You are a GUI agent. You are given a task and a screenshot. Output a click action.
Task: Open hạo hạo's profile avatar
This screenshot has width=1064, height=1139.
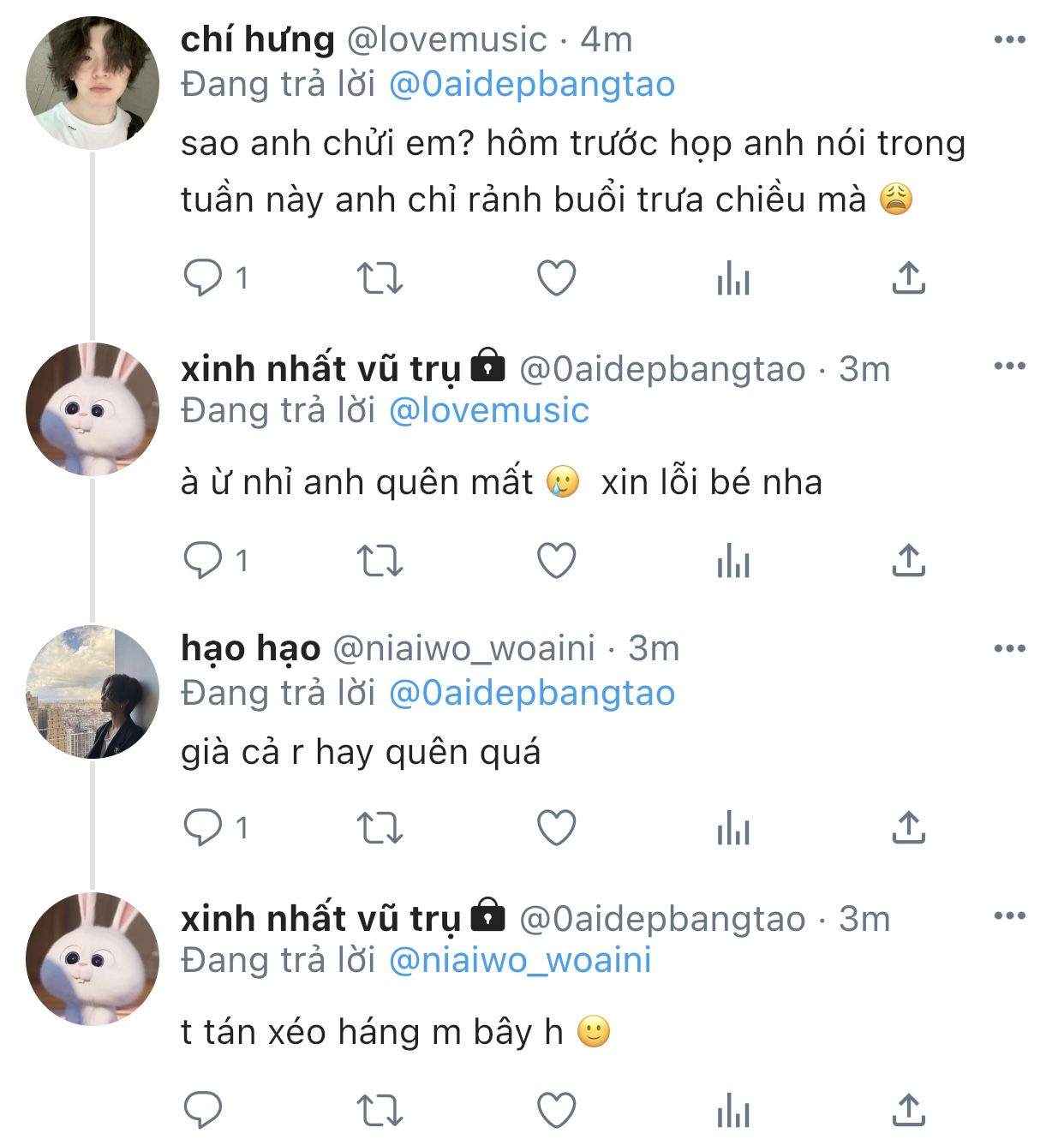point(93,692)
